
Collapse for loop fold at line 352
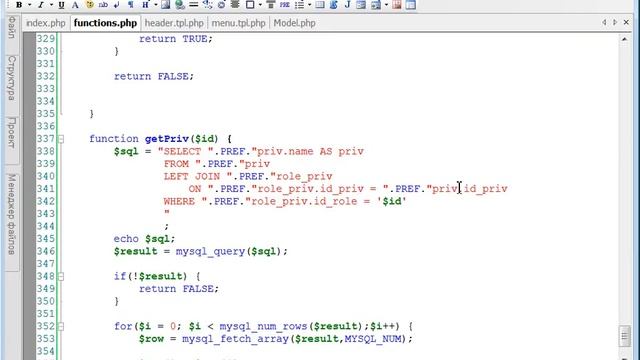[61, 327]
